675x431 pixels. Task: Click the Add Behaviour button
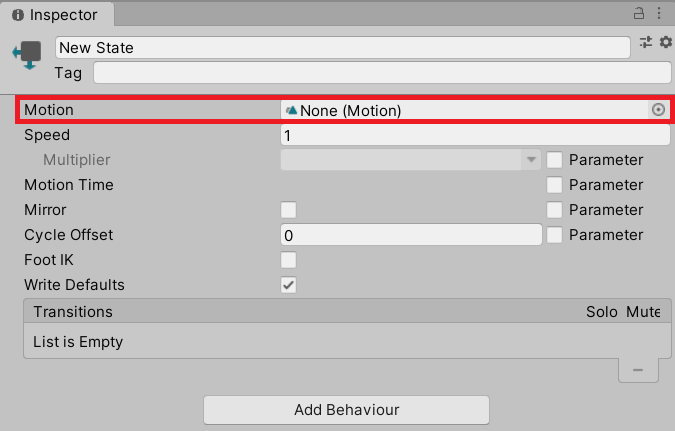346,410
